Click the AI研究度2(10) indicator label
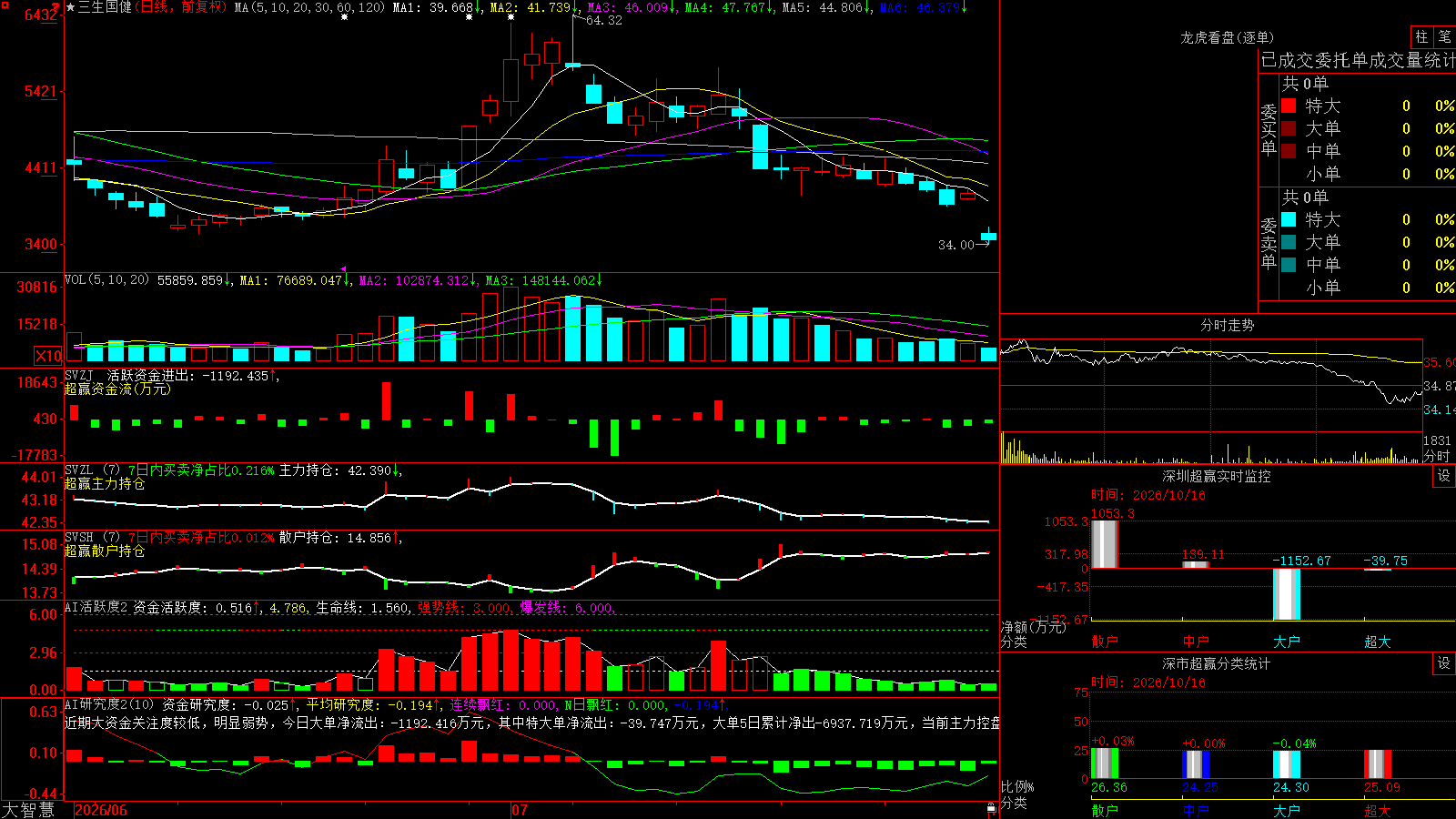1456x819 pixels. (109, 704)
